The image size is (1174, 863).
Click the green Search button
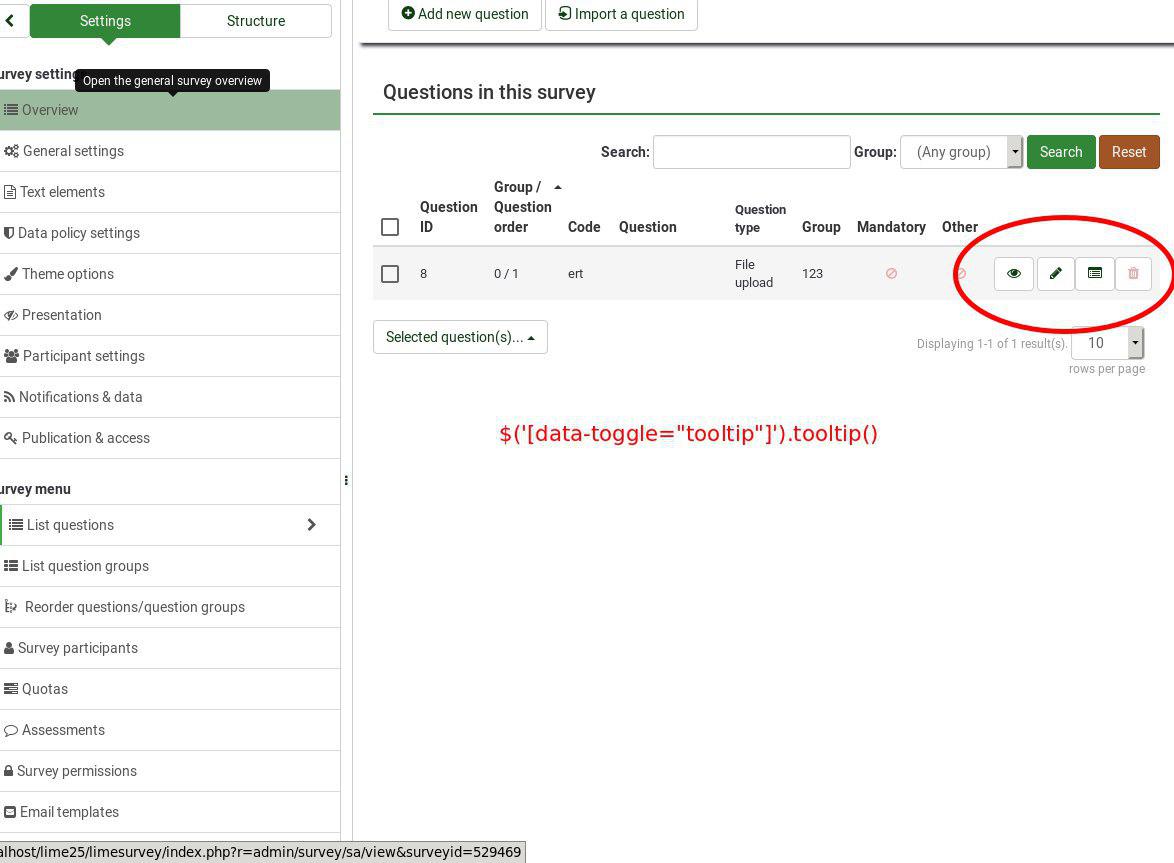pos(1060,152)
